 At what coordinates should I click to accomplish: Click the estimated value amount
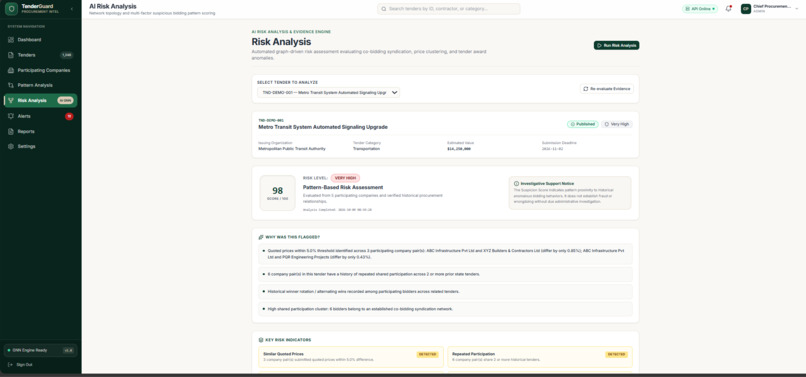point(459,149)
